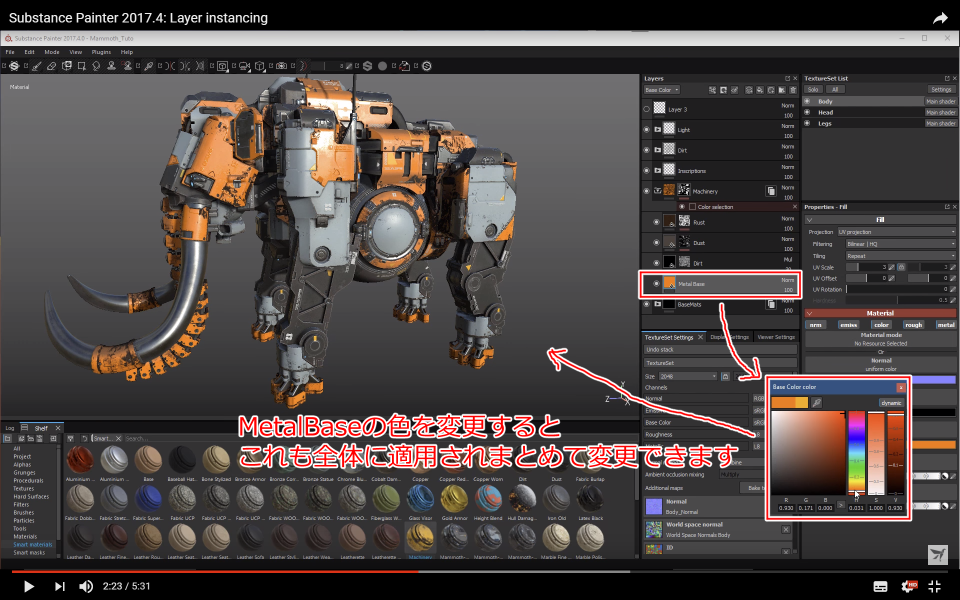Select the Paint brush tool
Screen dimensions: 960x600
tap(37, 66)
